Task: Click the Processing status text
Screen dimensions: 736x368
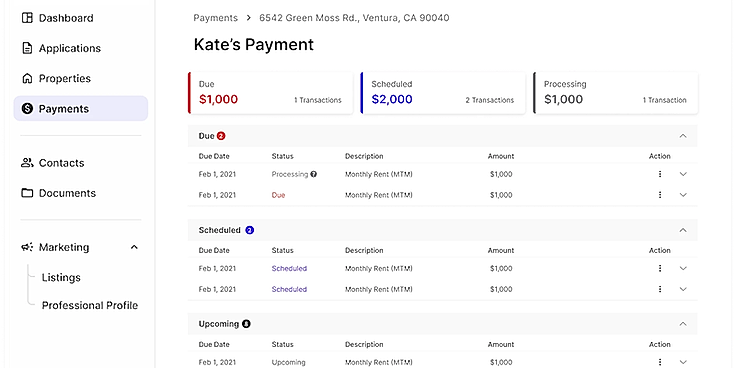Action: [x=290, y=174]
